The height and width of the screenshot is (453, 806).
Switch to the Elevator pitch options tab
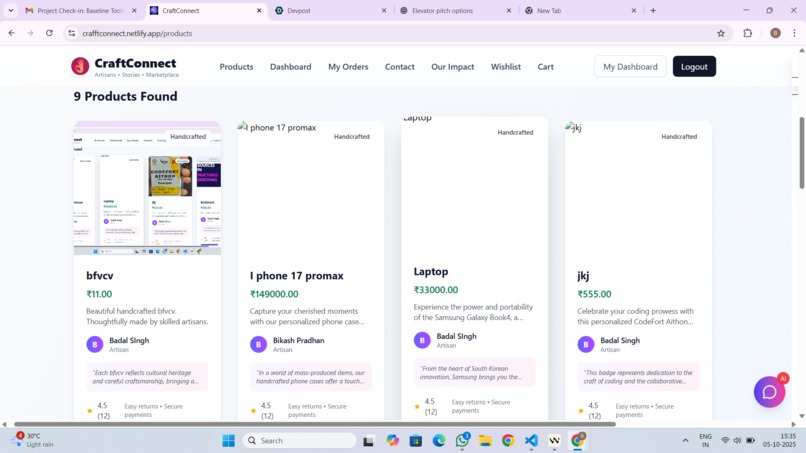[x=455, y=10]
